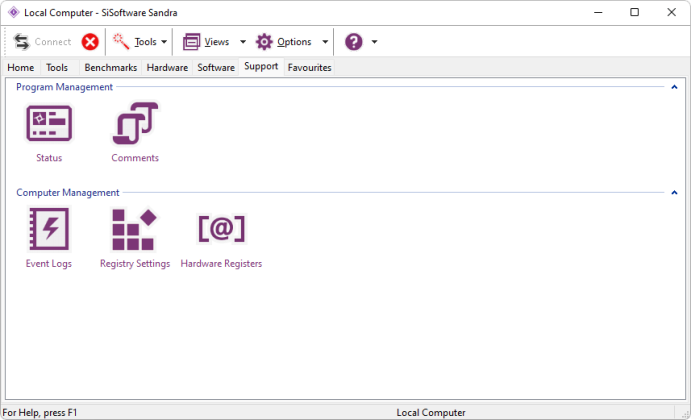Close the Sandra window
Image resolution: width=691 pixels, height=420 pixels.
tap(671, 12)
